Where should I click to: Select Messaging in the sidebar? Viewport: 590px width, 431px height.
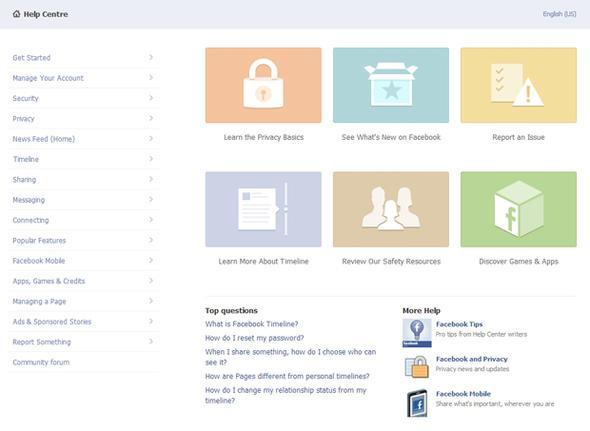(x=29, y=200)
